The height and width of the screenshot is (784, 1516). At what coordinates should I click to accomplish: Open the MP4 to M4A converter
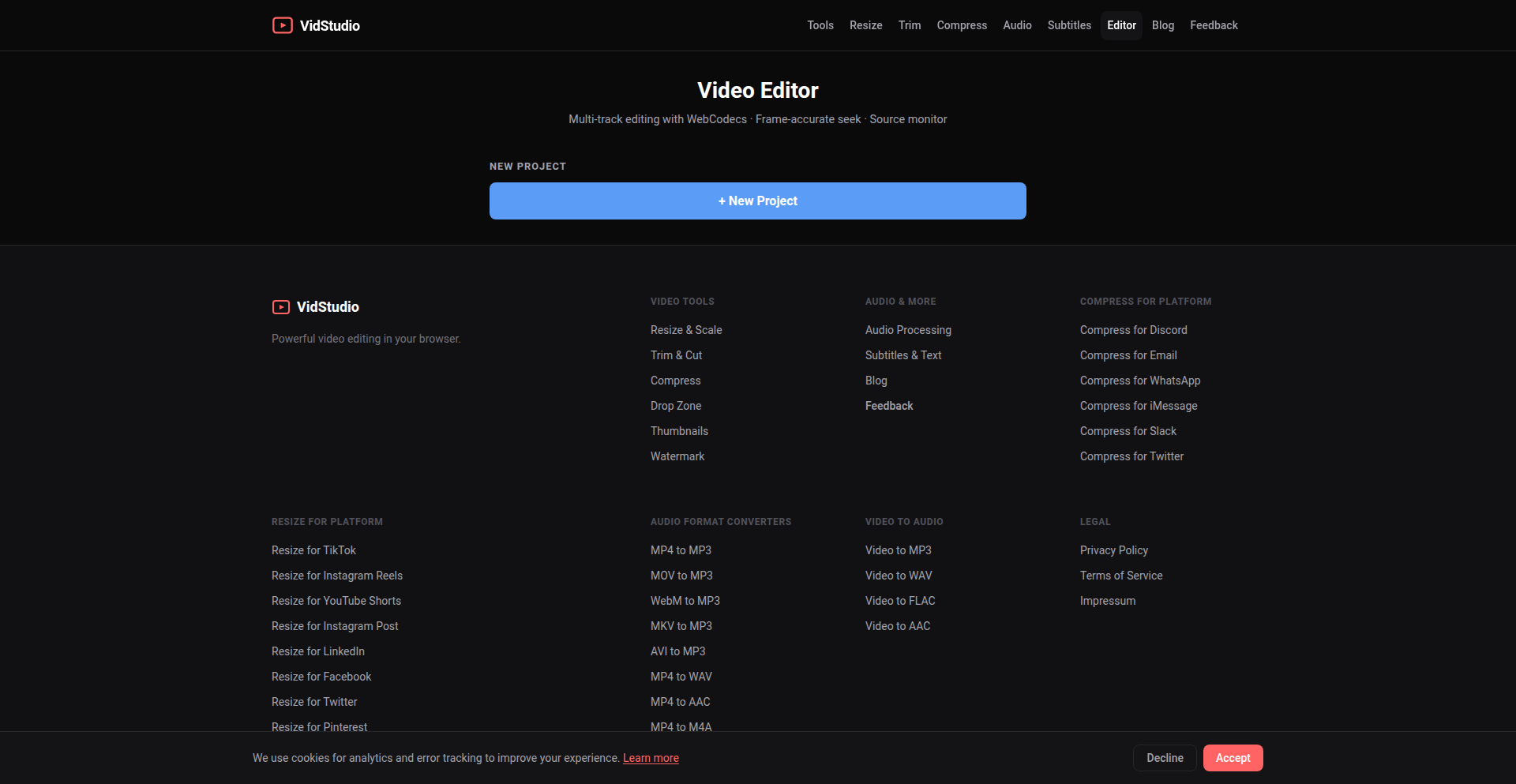(x=681, y=727)
